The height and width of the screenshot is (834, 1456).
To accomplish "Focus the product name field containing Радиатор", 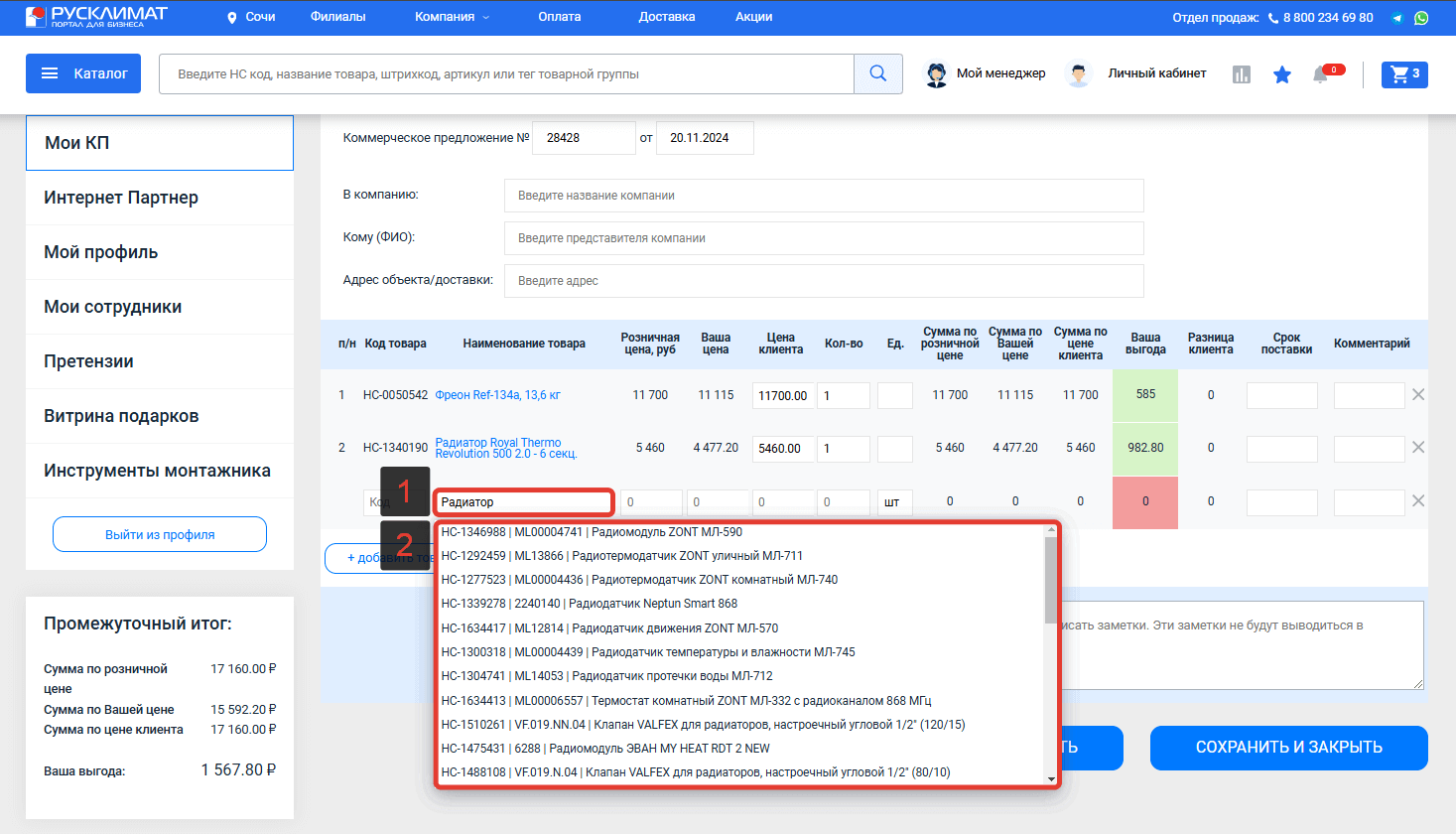I will 523,502.
